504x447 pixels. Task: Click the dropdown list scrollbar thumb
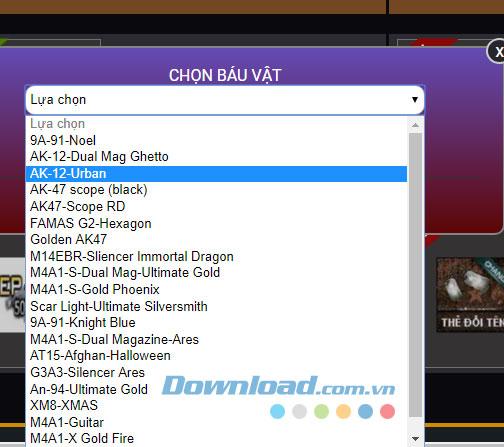(415, 275)
